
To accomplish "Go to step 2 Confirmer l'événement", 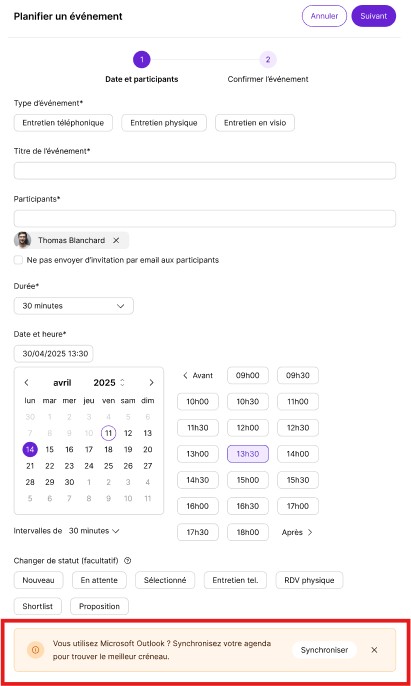I will coord(268,60).
